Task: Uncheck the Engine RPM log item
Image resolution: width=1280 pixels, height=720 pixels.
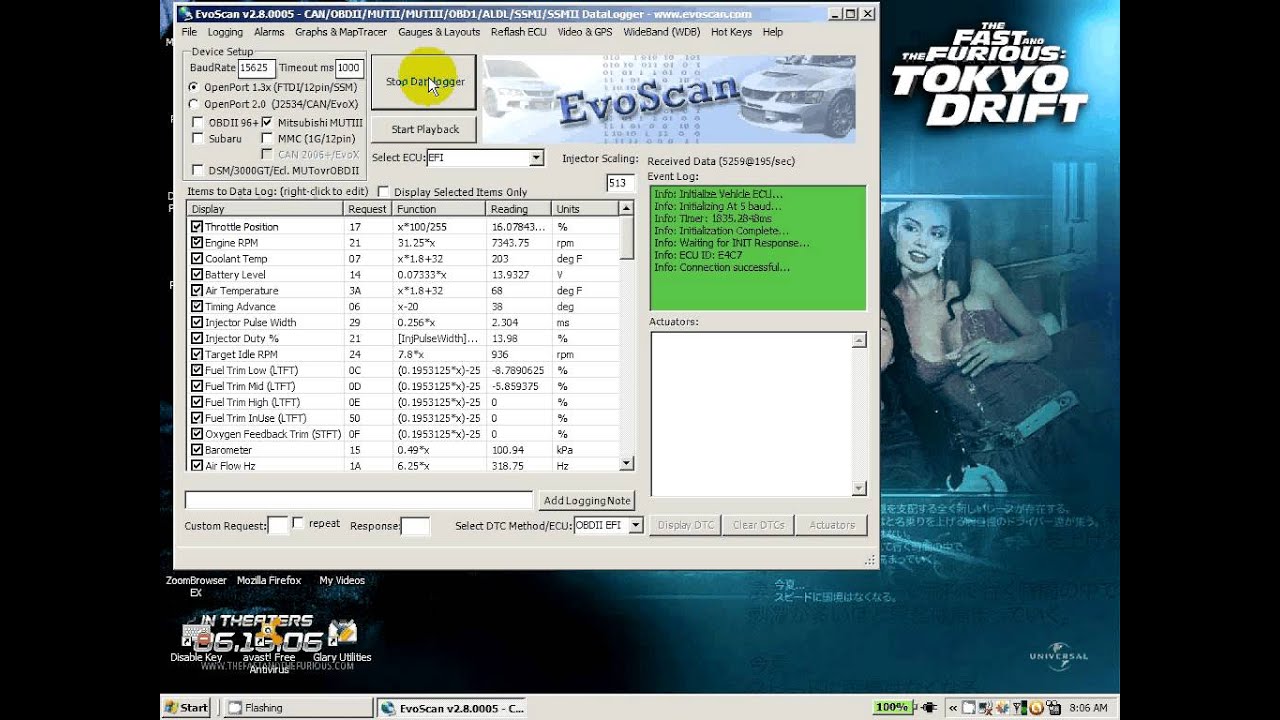Action: [197, 243]
